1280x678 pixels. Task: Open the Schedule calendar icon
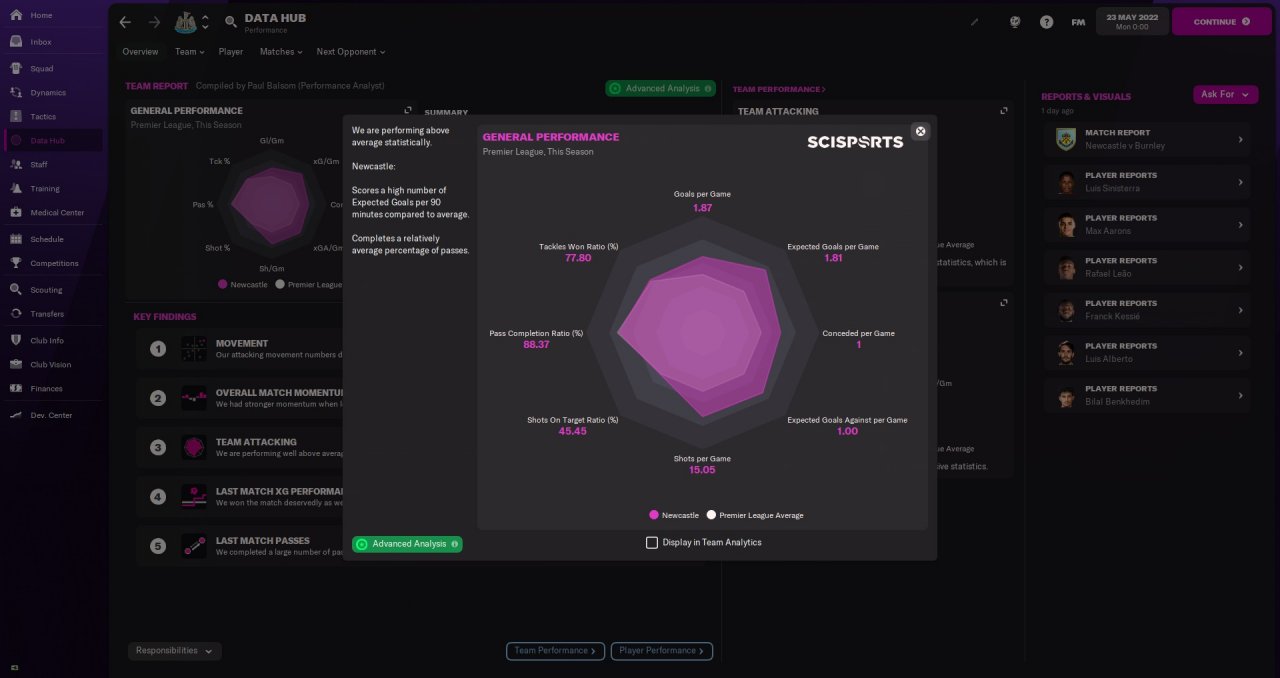16,239
